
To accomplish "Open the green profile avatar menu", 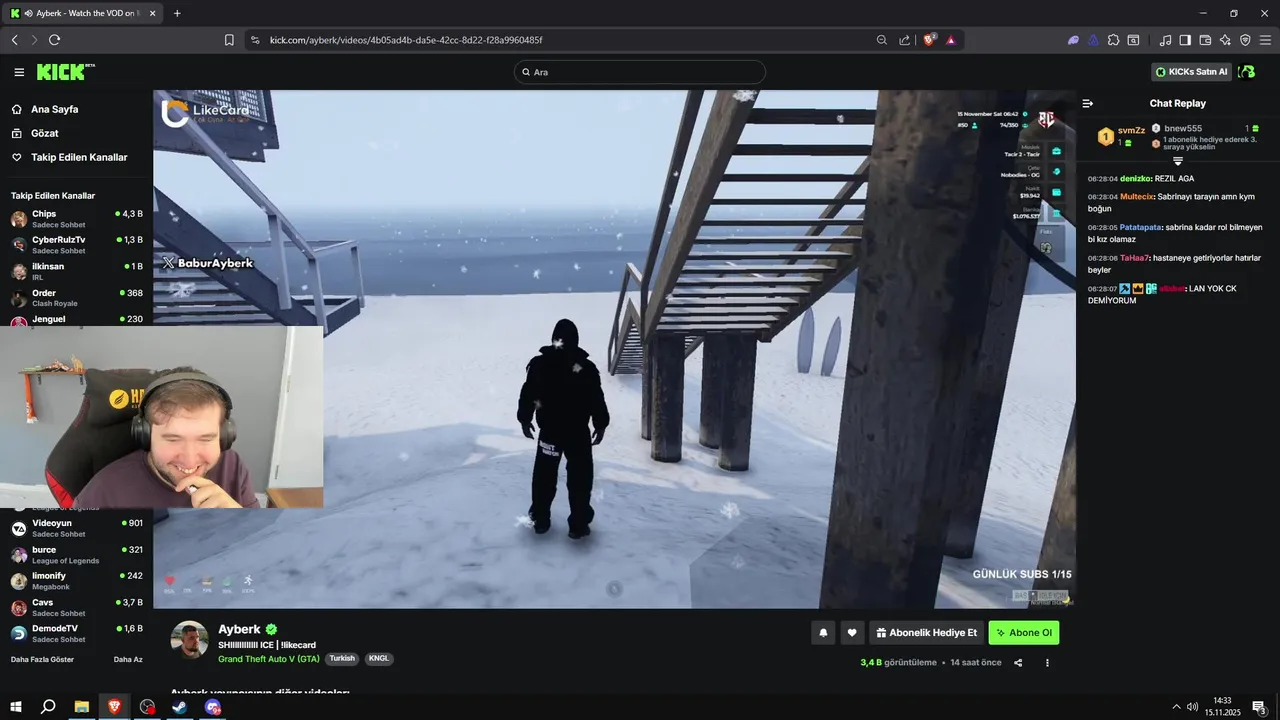I will (x=1247, y=72).
